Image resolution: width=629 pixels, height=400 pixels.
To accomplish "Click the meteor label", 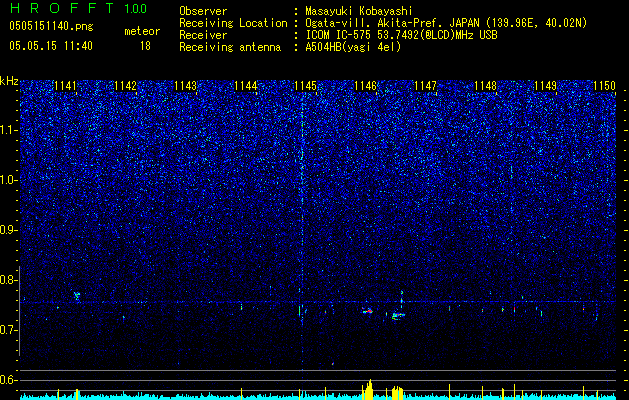I will click(142, 31).
